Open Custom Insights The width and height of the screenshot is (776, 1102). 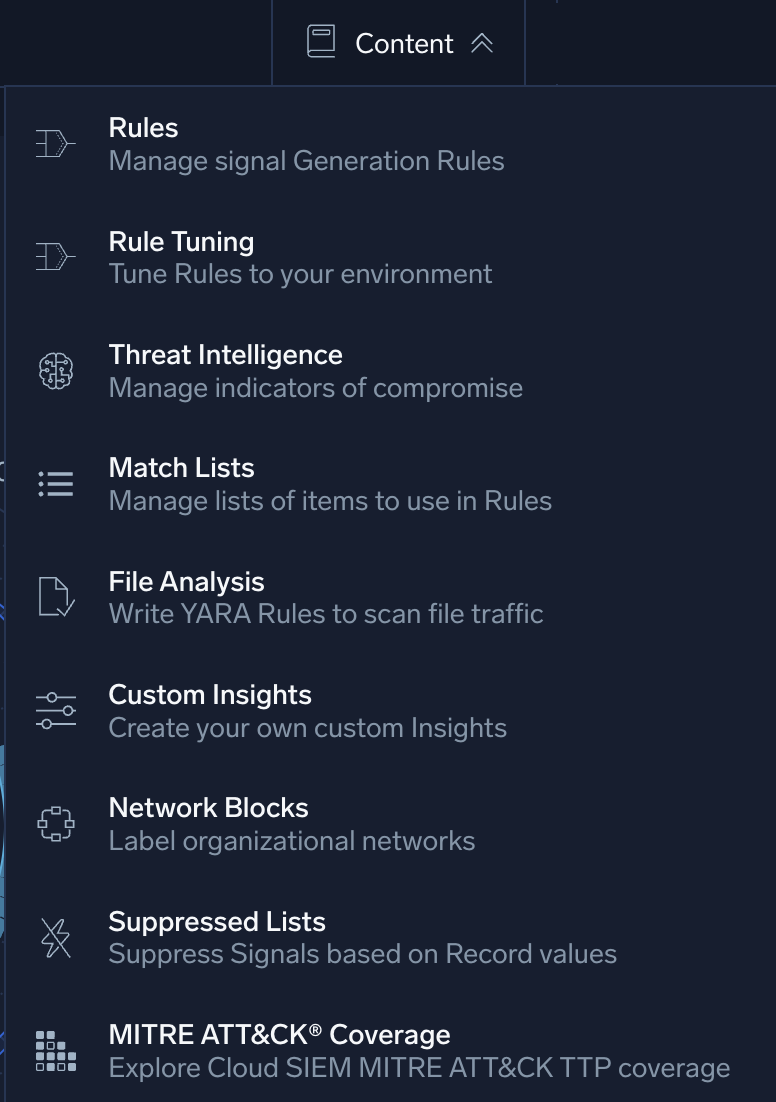pos(210,695)
